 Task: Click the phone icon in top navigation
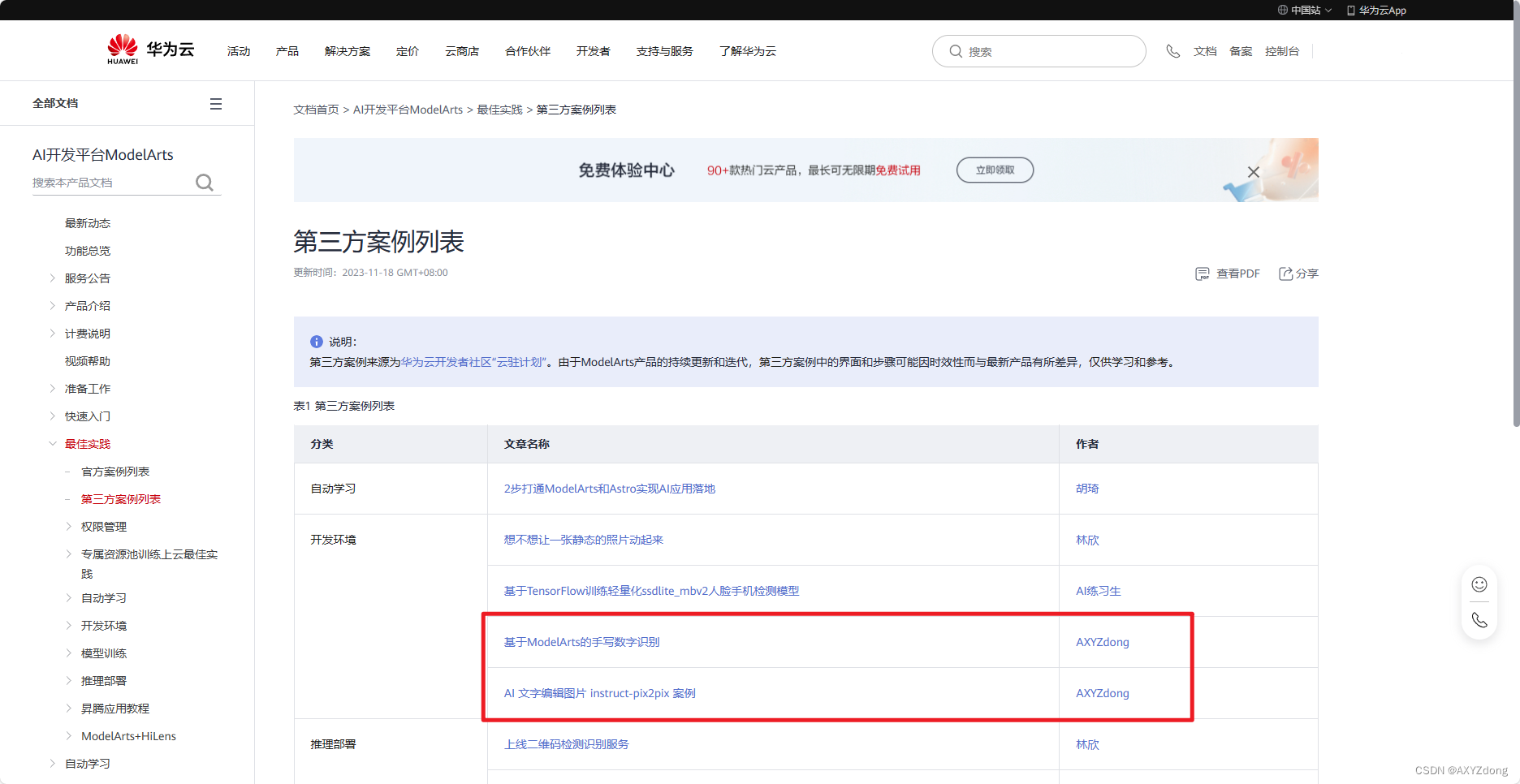(1172, 51)
